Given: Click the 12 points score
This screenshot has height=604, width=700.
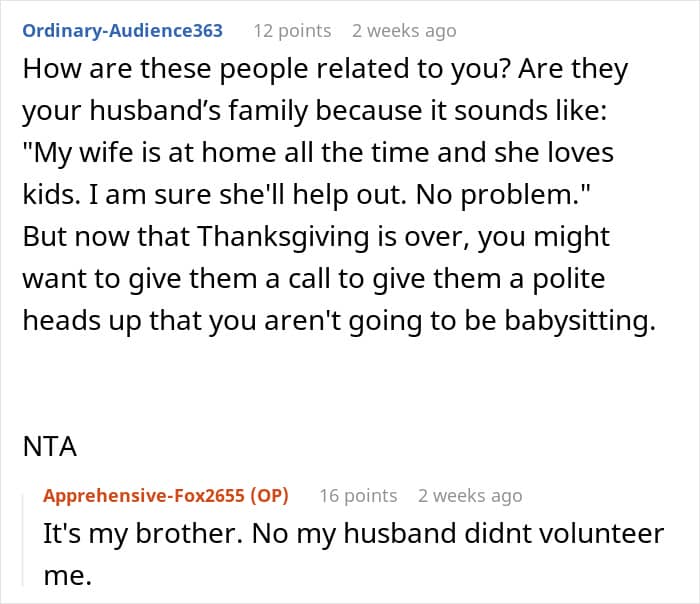Looking at the screenshot, I should pos(292,31).
